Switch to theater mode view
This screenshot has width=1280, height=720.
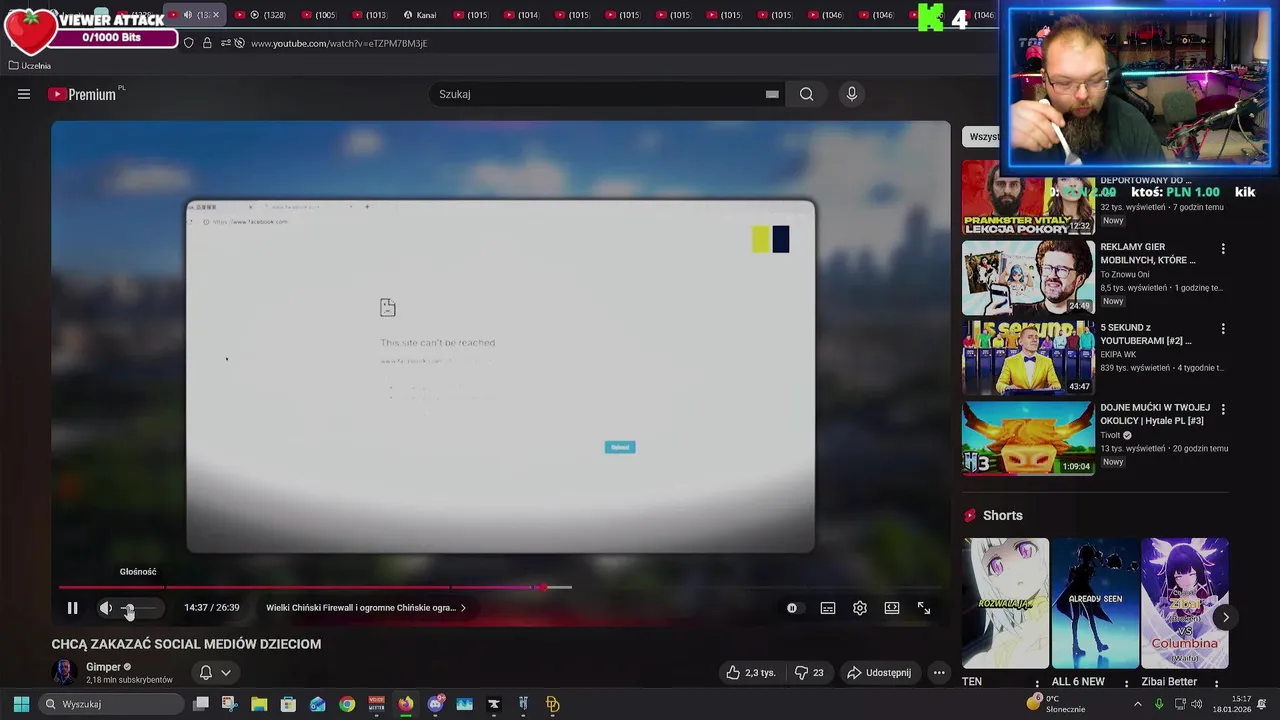(892, 608)
